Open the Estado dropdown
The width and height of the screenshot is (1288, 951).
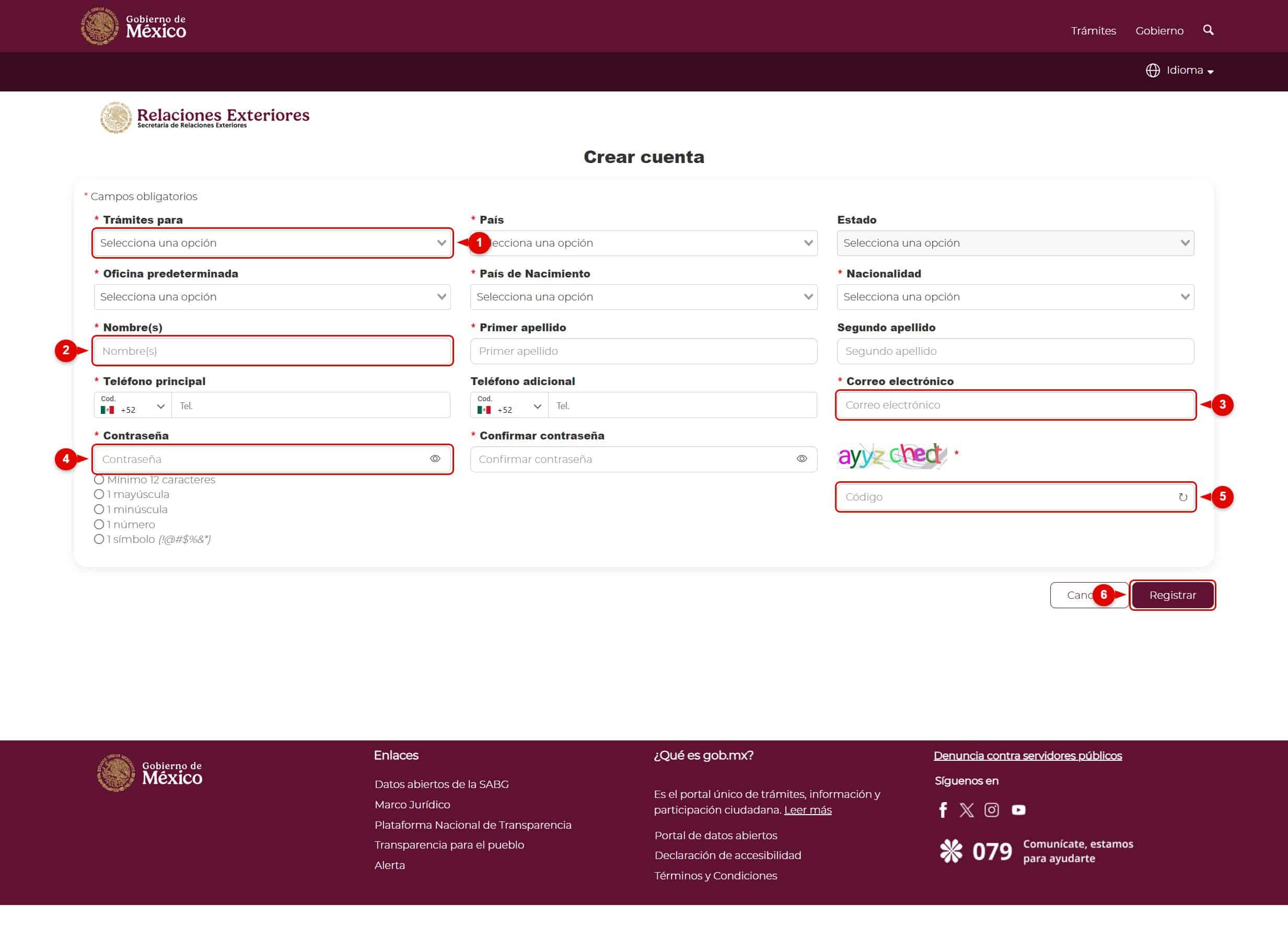coord(1015,243)
